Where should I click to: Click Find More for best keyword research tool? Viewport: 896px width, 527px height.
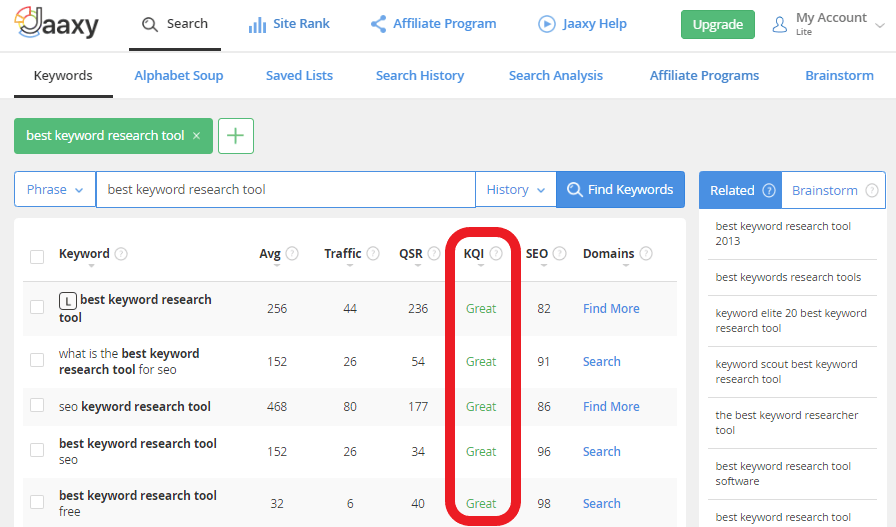tap(611, 309)
